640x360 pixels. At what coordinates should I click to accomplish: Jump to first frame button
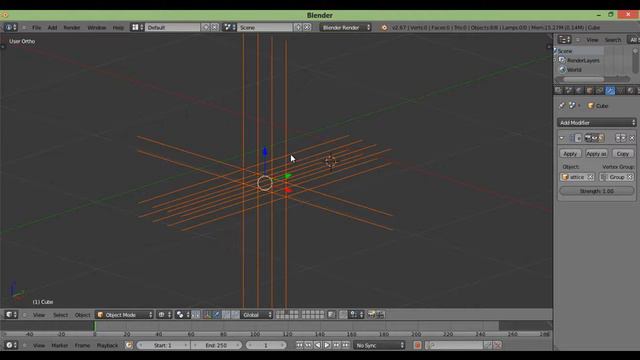coord(299,345)
